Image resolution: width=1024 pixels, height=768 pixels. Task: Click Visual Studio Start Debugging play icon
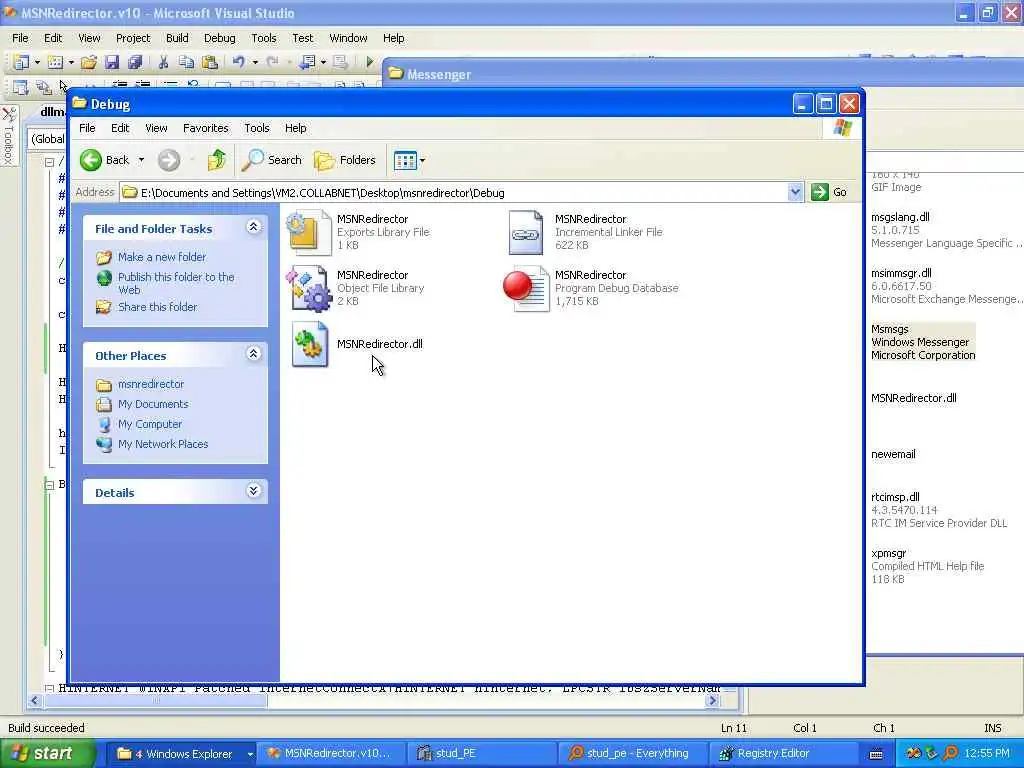[370, 62]
